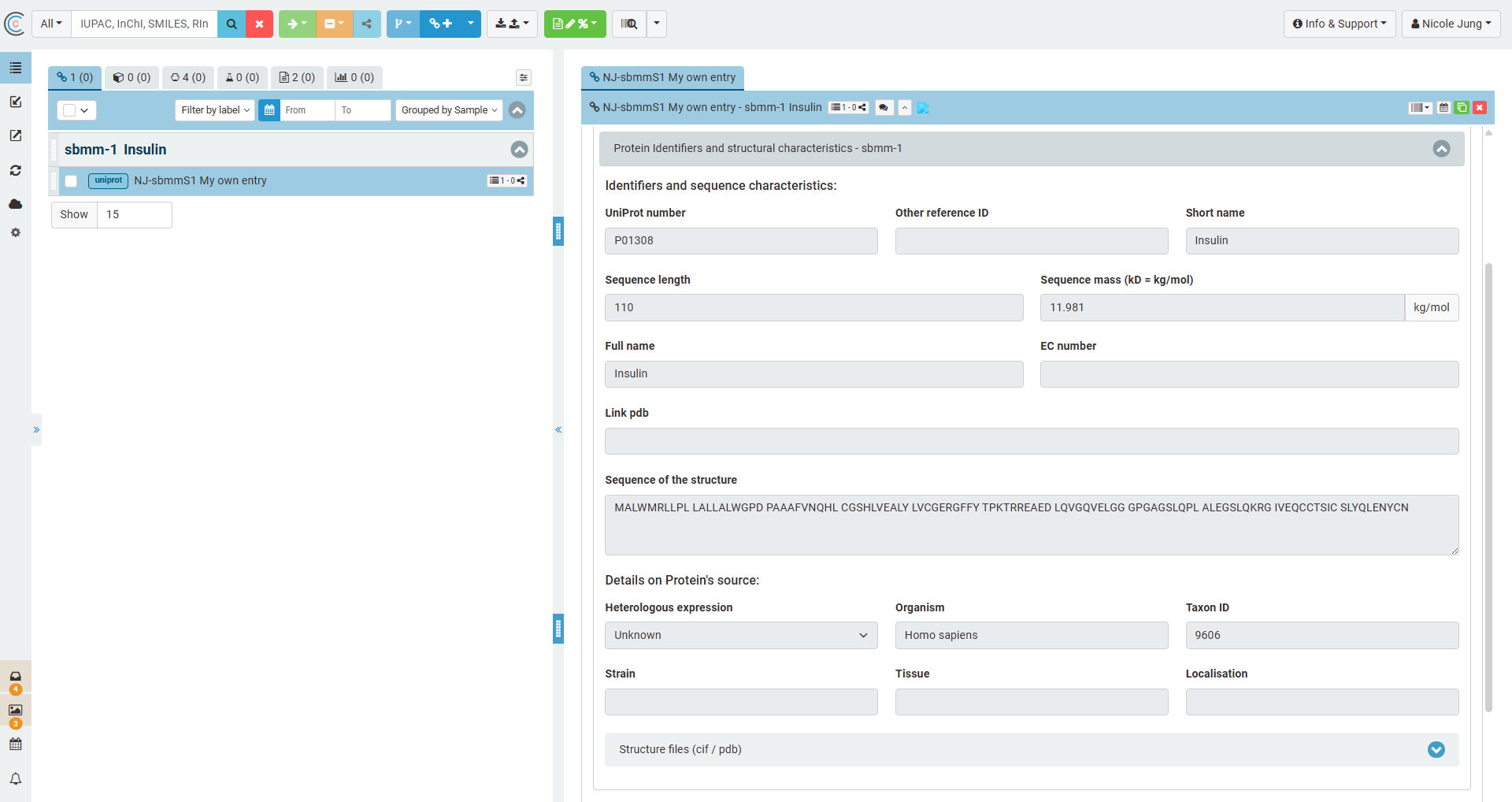The height and width of the screenshot is (802, 1512).
Task: Click the search magnifier button
Action: click(x=231, y=24)
